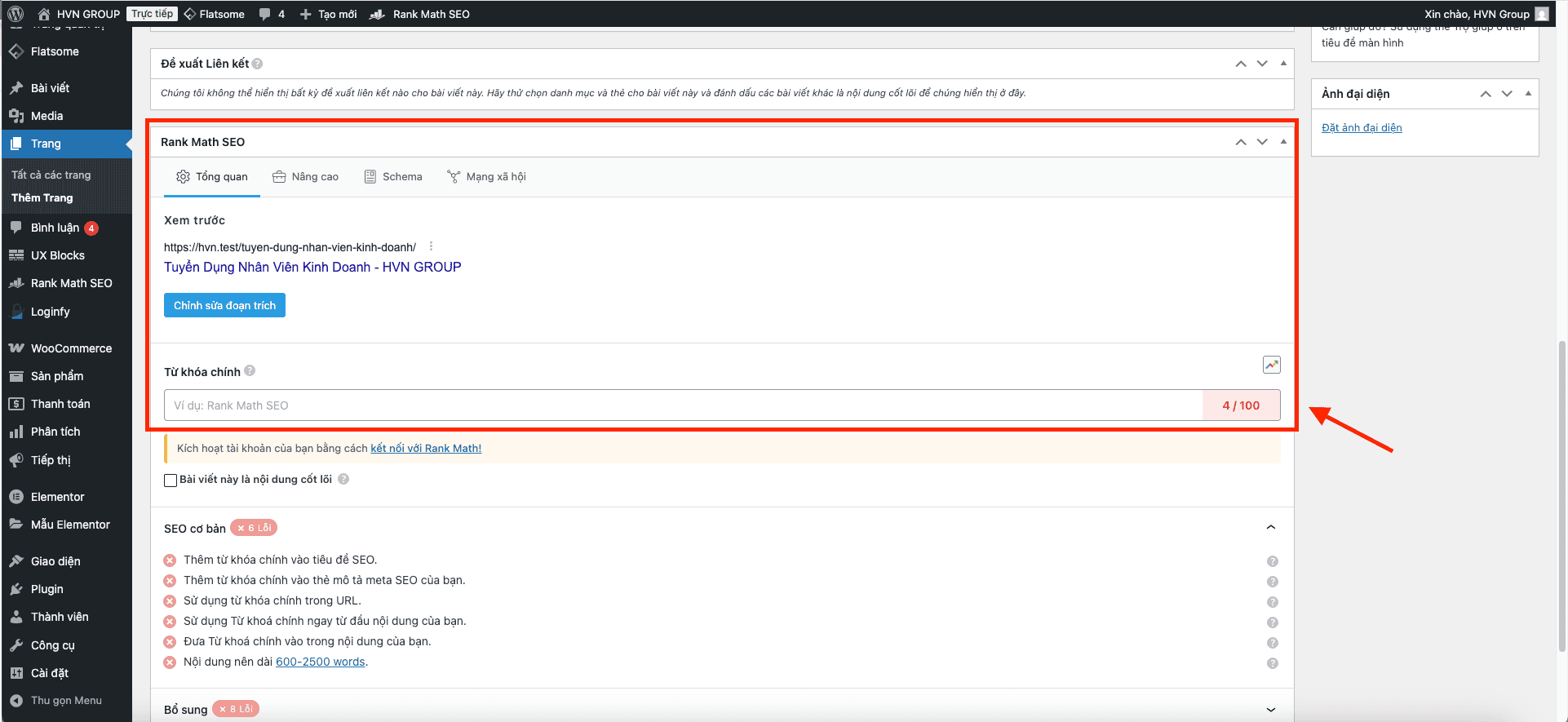The image size is (1568, 722).
Task: Open 600-2500 words link
Action: (x=321, y=662)
